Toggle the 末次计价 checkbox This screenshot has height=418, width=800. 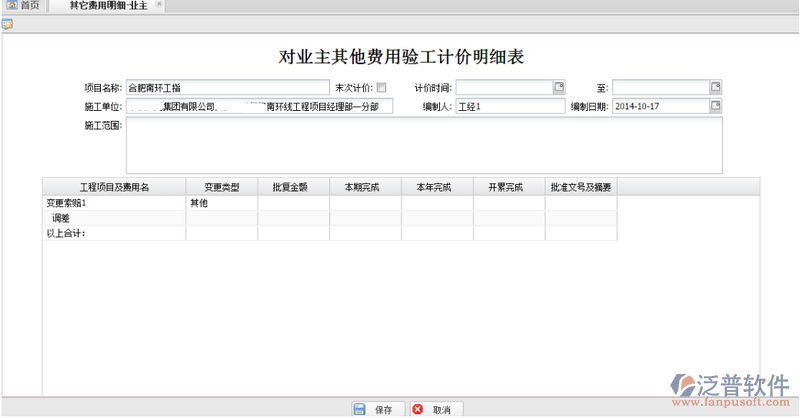(381, 88)
